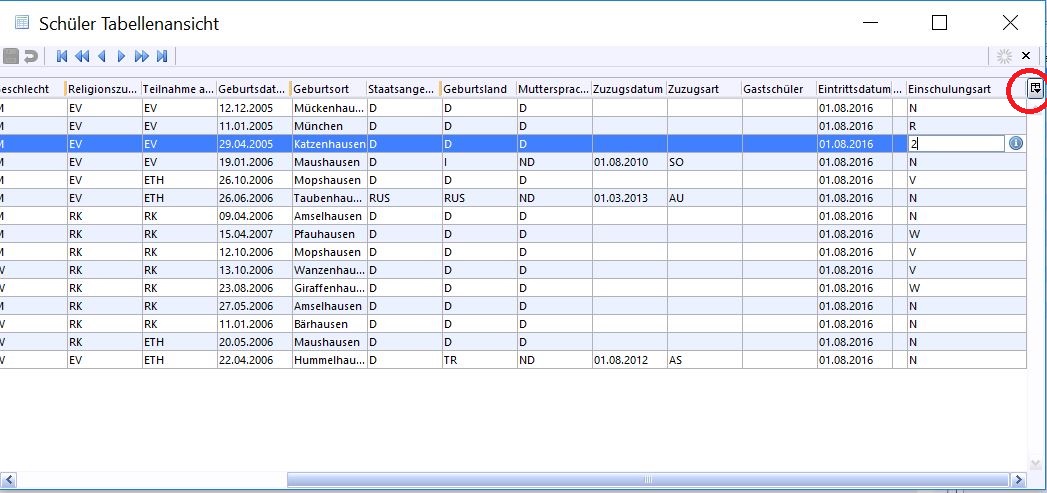This screenshot has width=1047, height=493.
Task: Click the Zuzugsart cell AU
Action: (x=704, y=198)
